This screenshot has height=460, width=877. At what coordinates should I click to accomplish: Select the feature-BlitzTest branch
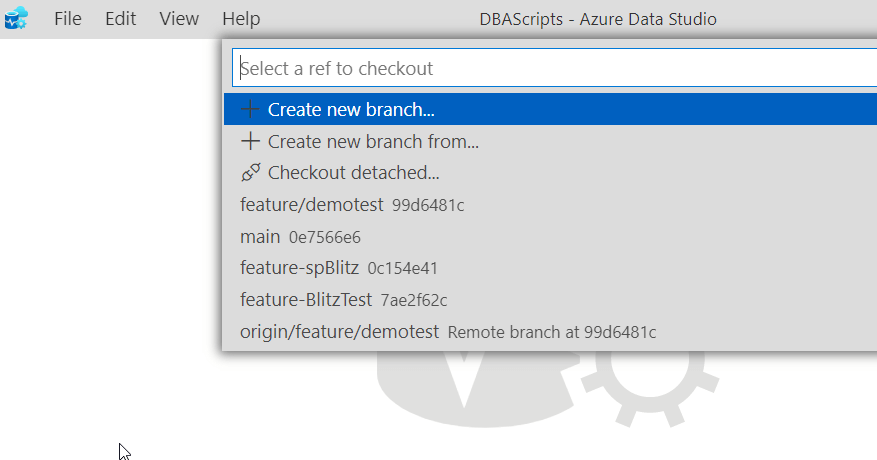(306, 300)
